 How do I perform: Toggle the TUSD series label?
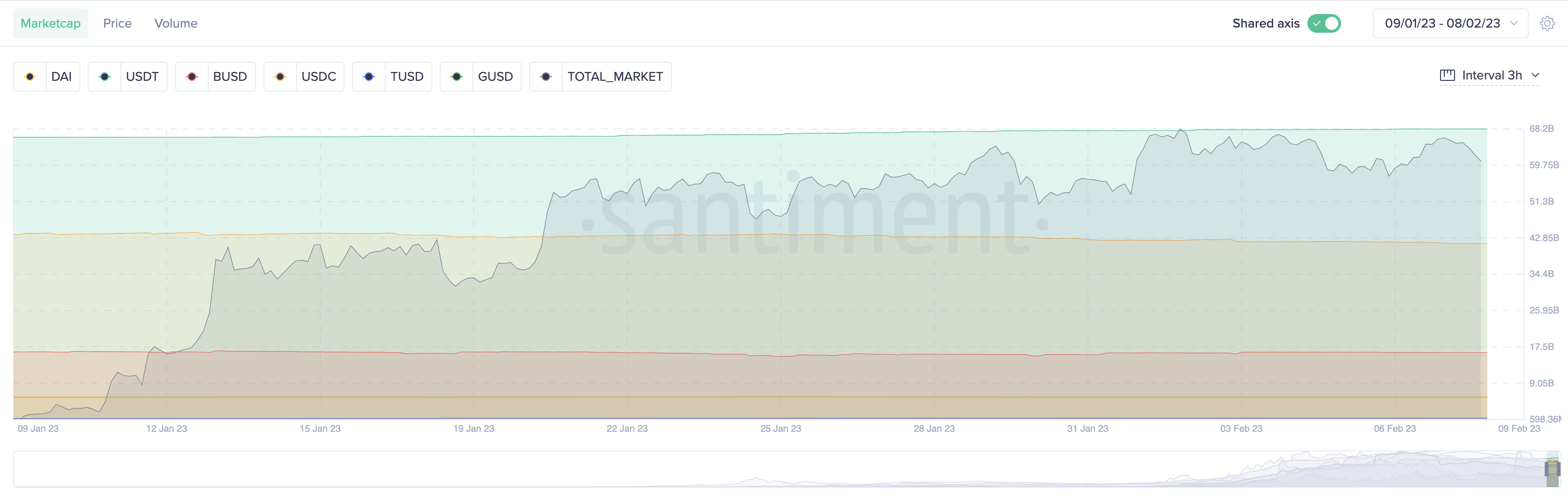(x=407, y=77)
